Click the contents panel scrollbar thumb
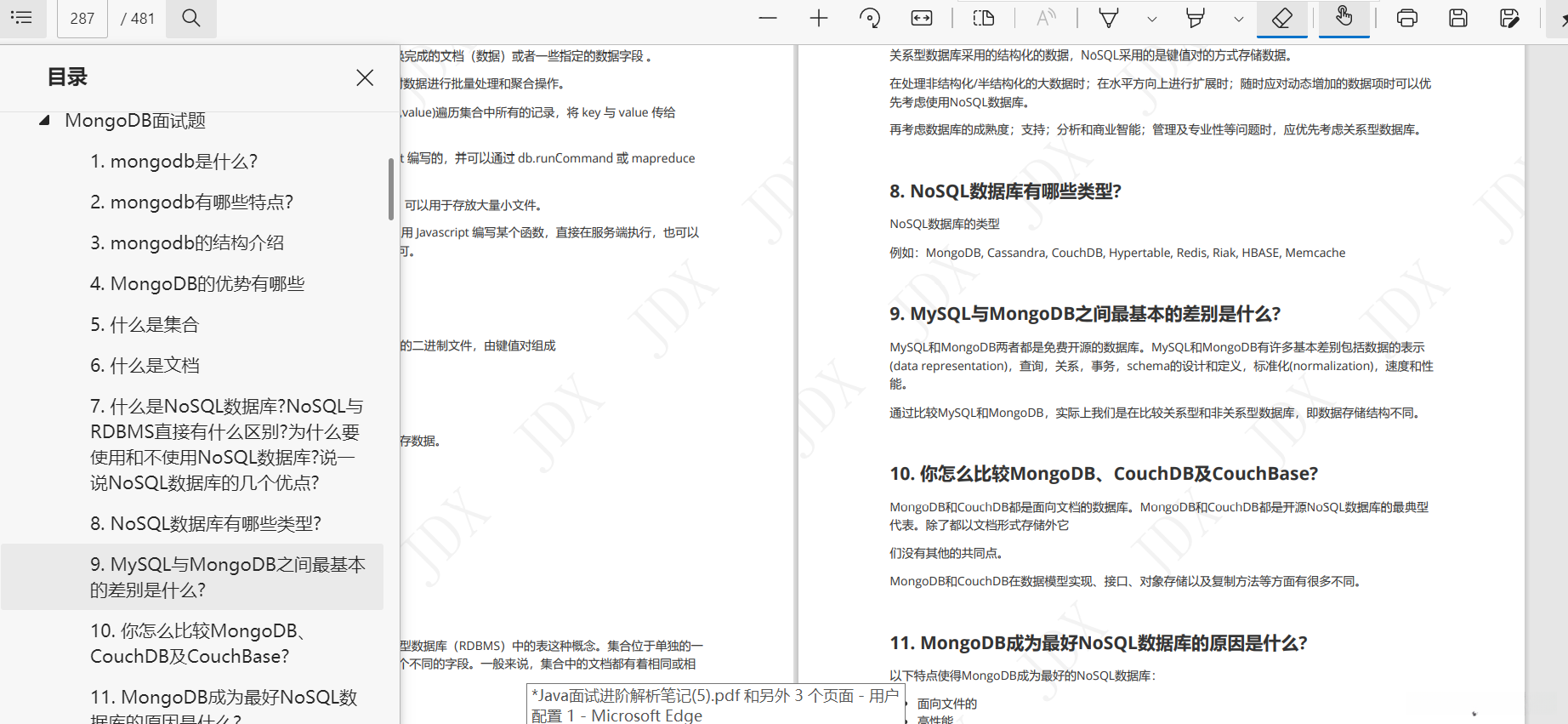The height and width of the screenshot is (724, 1568). tap(391, 189)
